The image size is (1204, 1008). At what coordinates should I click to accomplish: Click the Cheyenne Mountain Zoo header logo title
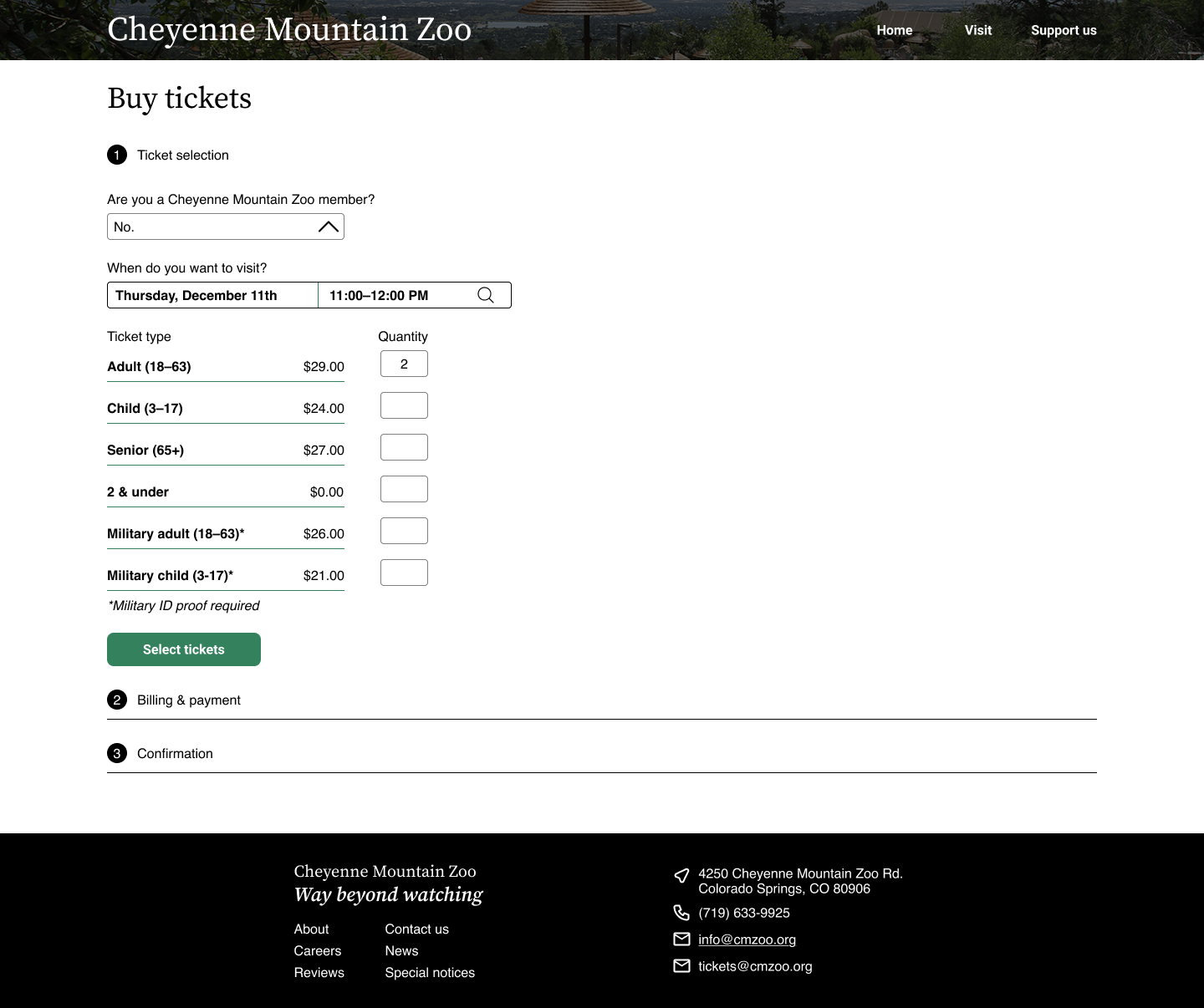tap(289, 29)
